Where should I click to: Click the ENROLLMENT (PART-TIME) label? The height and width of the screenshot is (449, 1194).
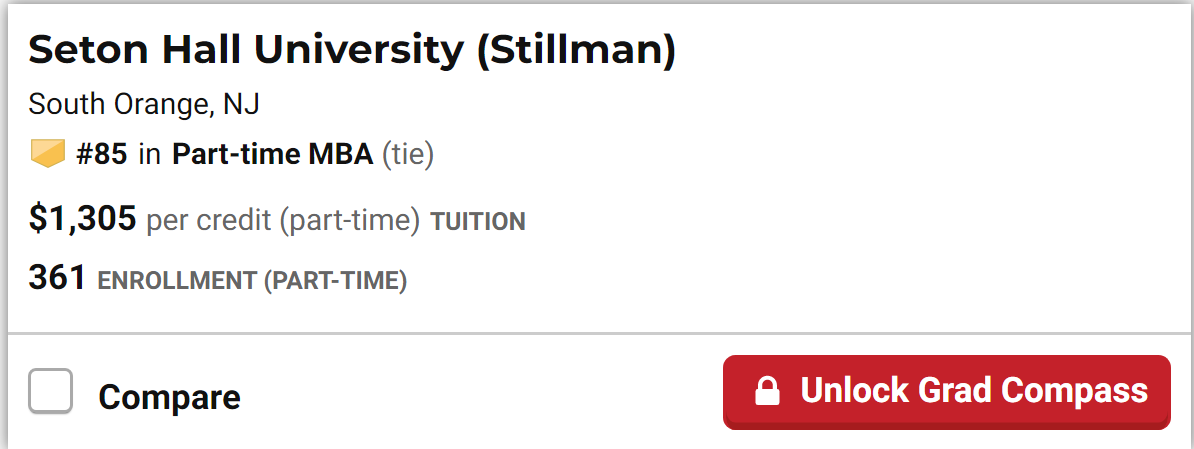click(252, 281)
